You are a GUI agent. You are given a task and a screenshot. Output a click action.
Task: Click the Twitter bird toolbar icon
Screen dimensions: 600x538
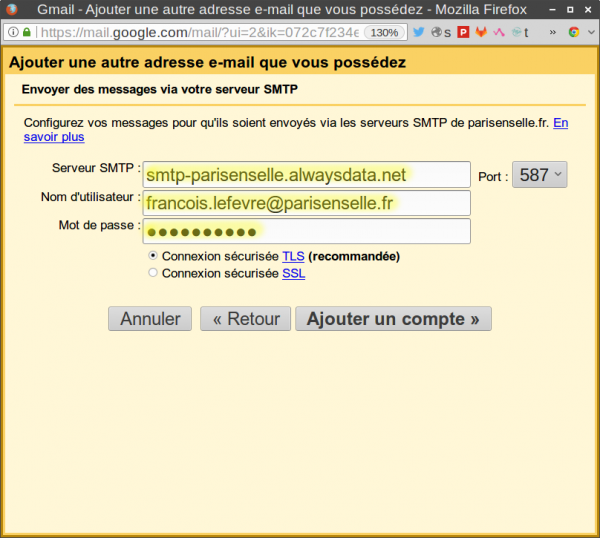click(421, 32)
